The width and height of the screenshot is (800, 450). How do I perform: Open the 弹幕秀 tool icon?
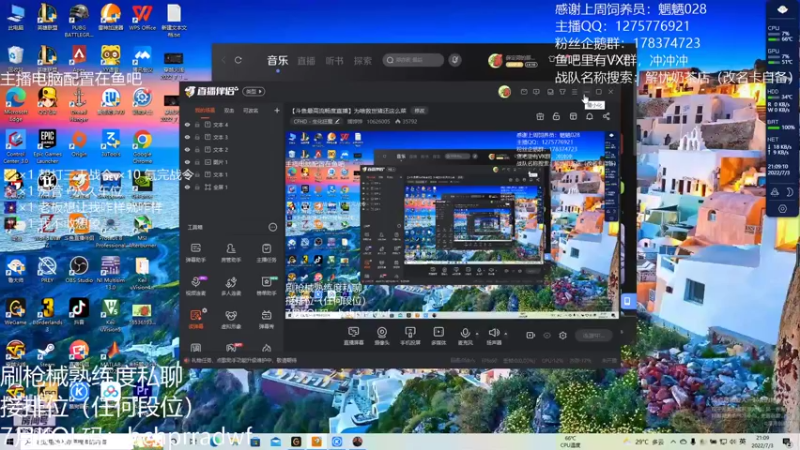[x=266, y=319]
